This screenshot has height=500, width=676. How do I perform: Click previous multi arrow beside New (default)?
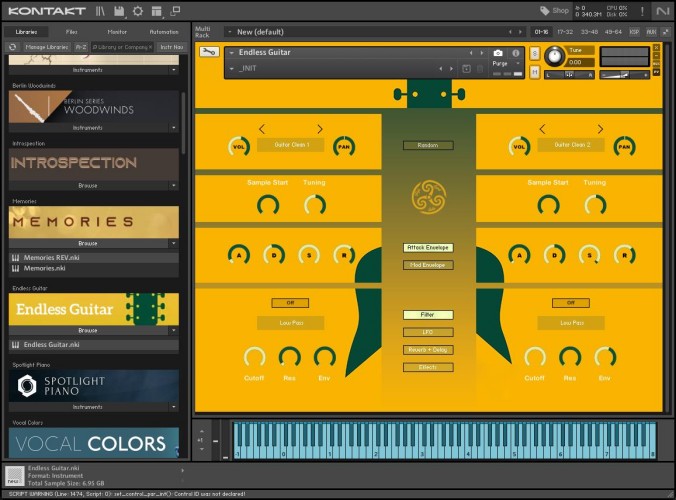point(510,32)
